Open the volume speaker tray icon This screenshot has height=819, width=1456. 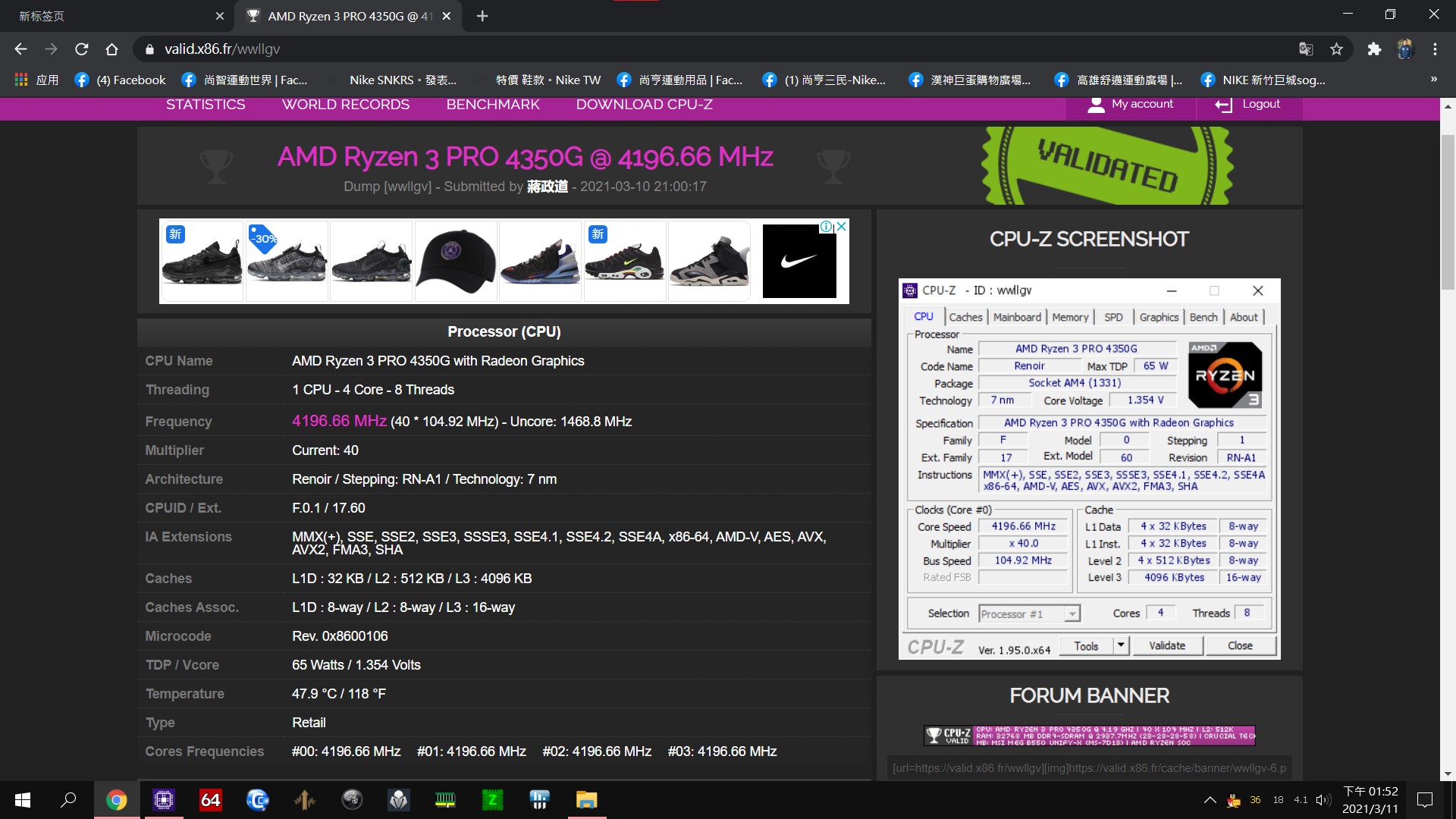click(x=1323, y=800)
